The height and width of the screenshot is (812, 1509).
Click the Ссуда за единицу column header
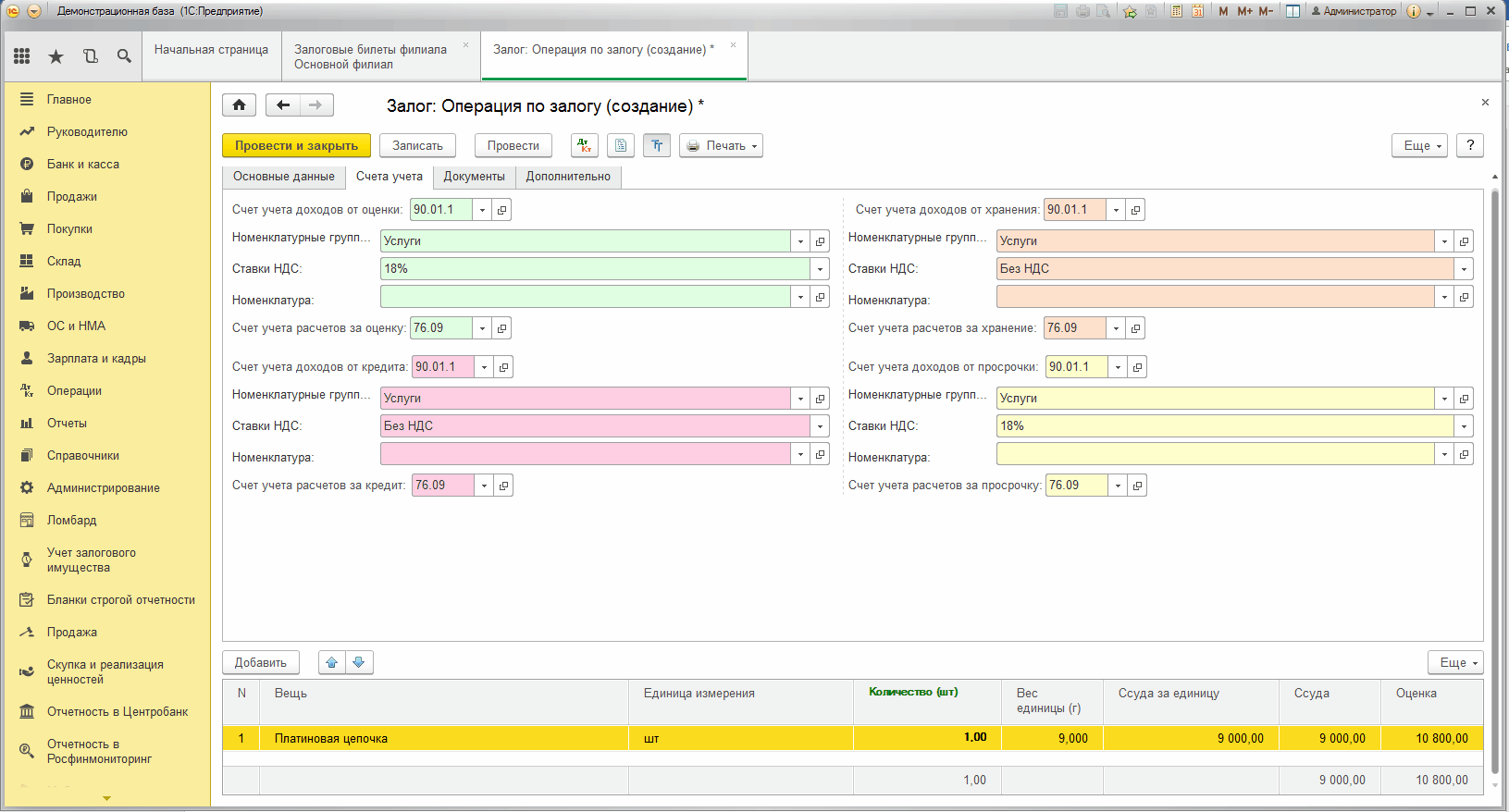coord(1191,702)
